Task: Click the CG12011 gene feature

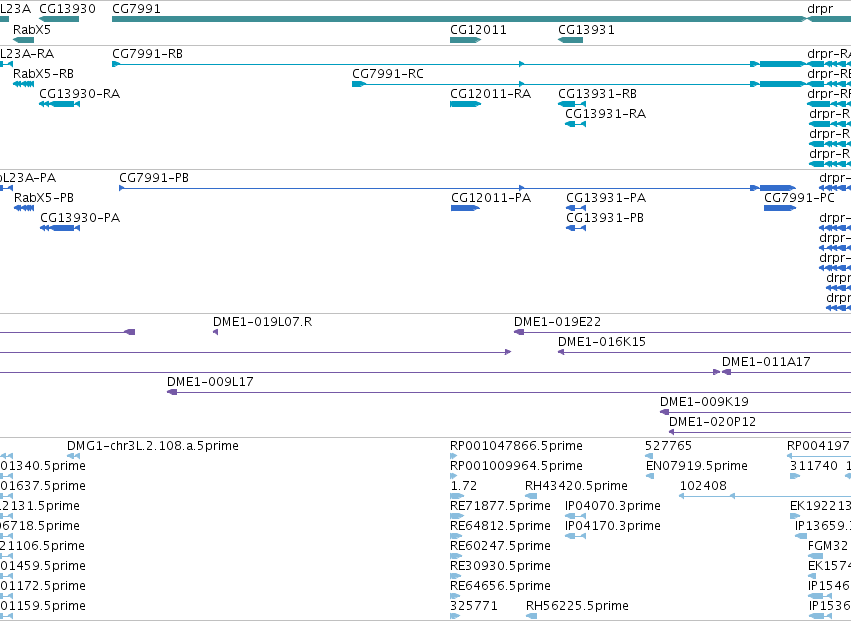Action: point(465,40)
